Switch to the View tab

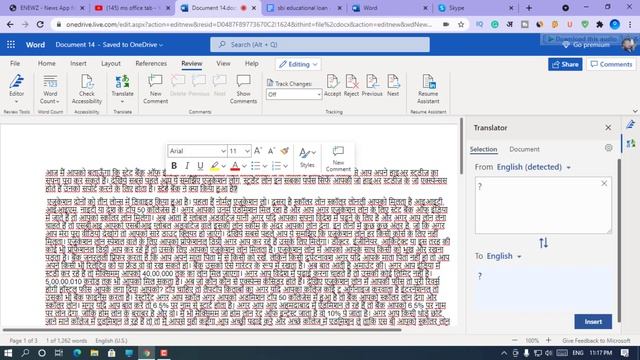coord(223,64)
